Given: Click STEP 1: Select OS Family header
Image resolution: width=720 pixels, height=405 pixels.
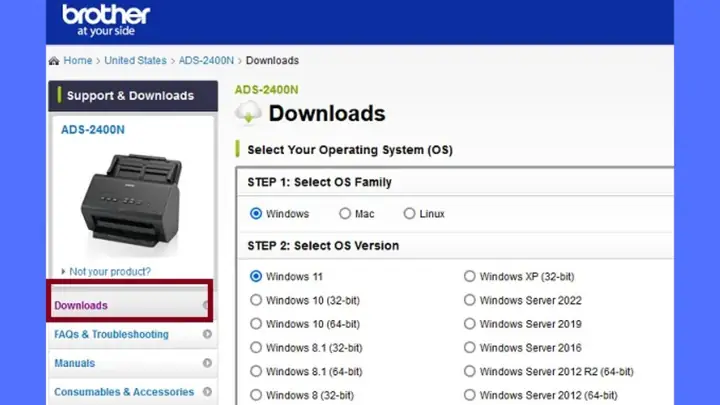Looking at the screenshot, I should click(320, 182).
